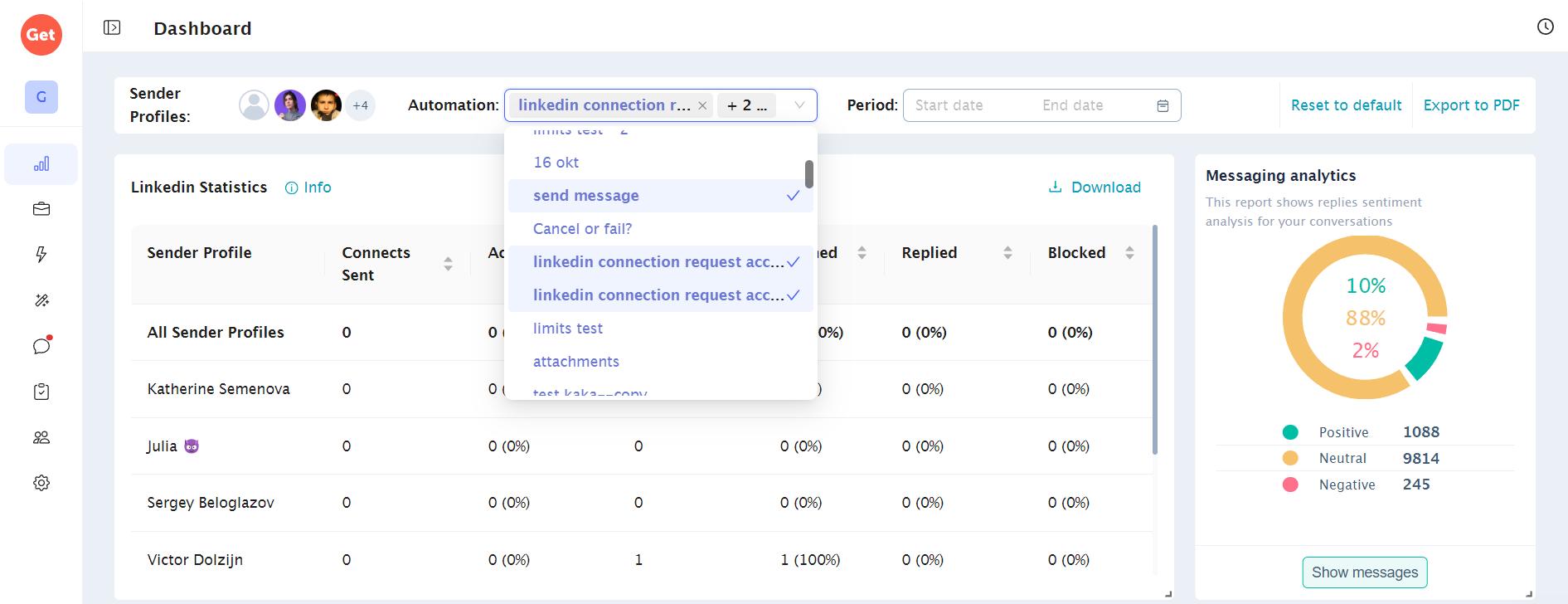The height and width of the screenshot is (604, 1568).
Task: Sort by the Connects Sent column arrows
Action: [x=448, y=264]
